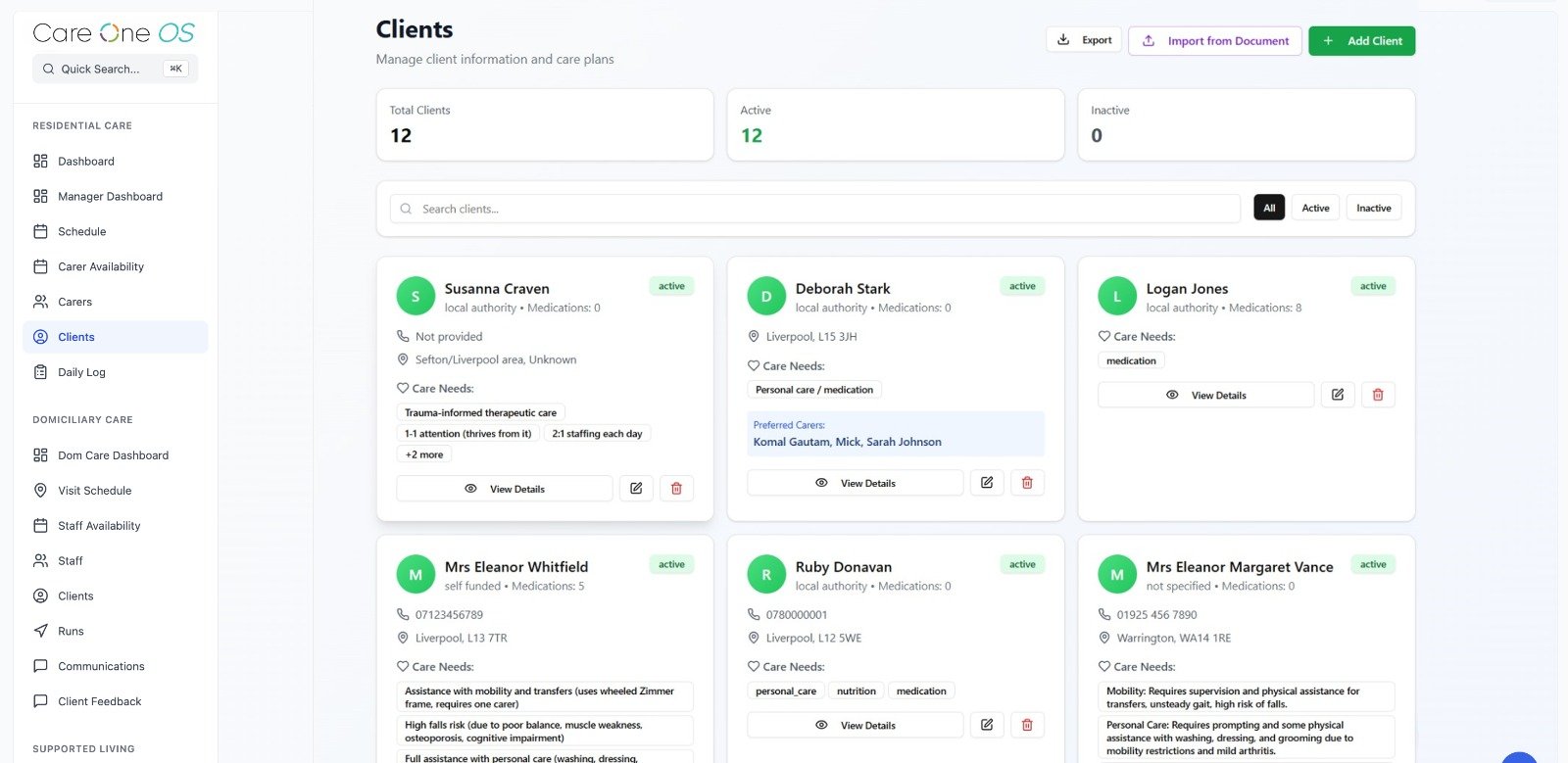1568x763 pixels.
Task: Click Export button
Action: pos(1084,40)
